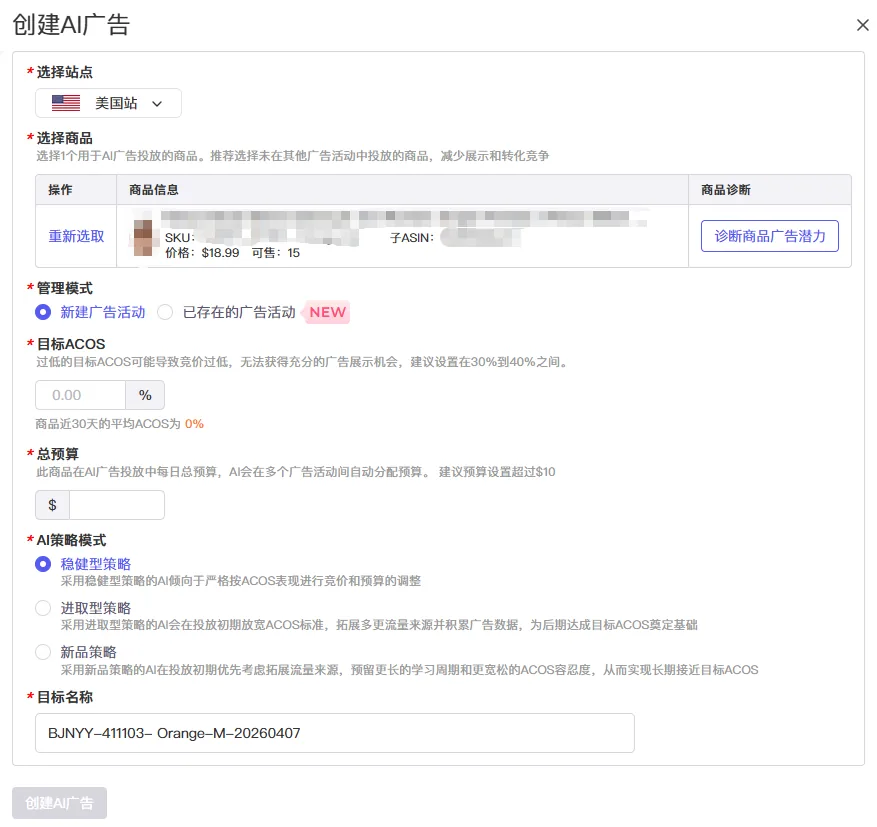Click 重新选取 to reselect product
The image size is (877, 827).
[77, 237]
